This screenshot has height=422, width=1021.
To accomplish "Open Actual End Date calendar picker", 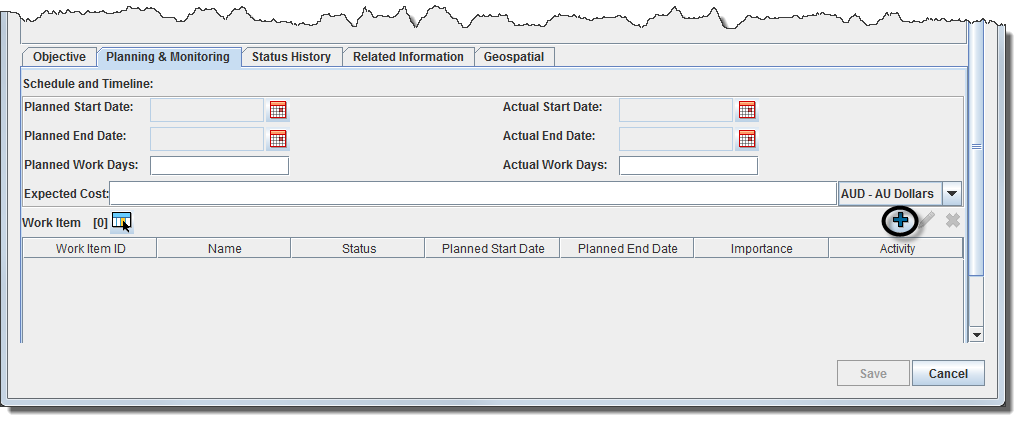I will click(x=747, y=138).
